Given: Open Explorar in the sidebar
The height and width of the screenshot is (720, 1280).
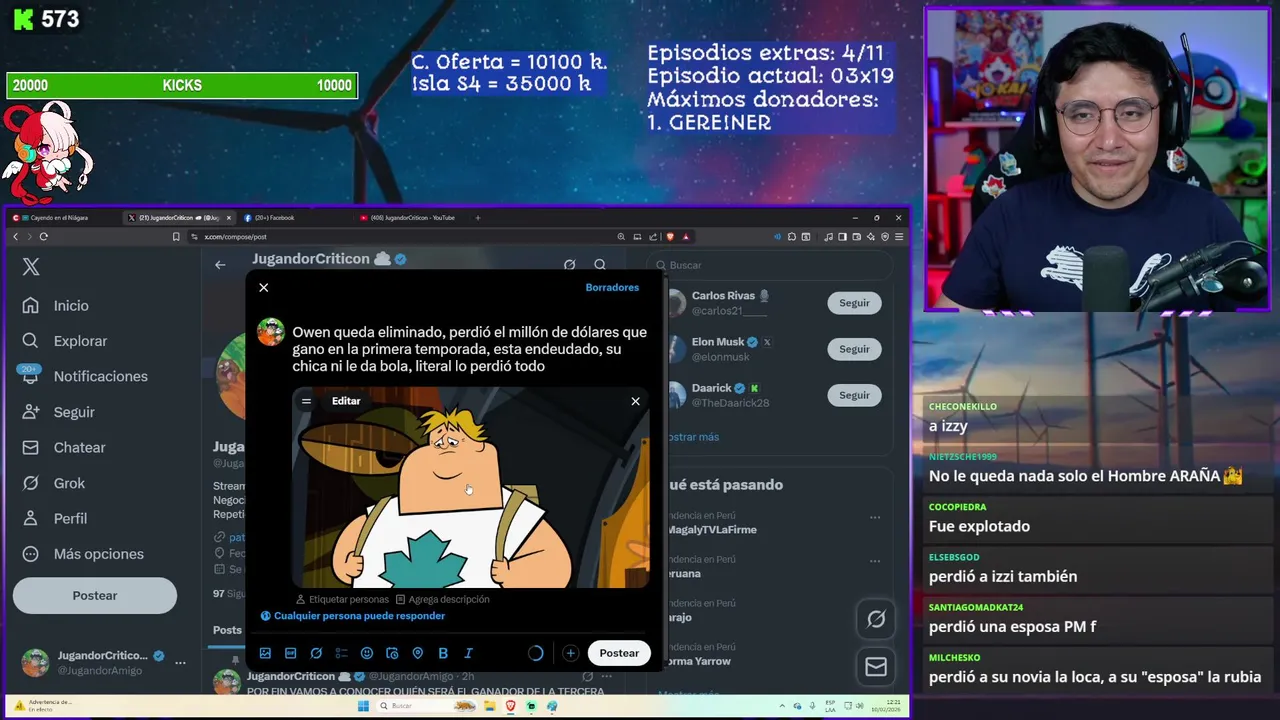Looking at the screenshot, I should pyautogui.click(x=65, y=341).
